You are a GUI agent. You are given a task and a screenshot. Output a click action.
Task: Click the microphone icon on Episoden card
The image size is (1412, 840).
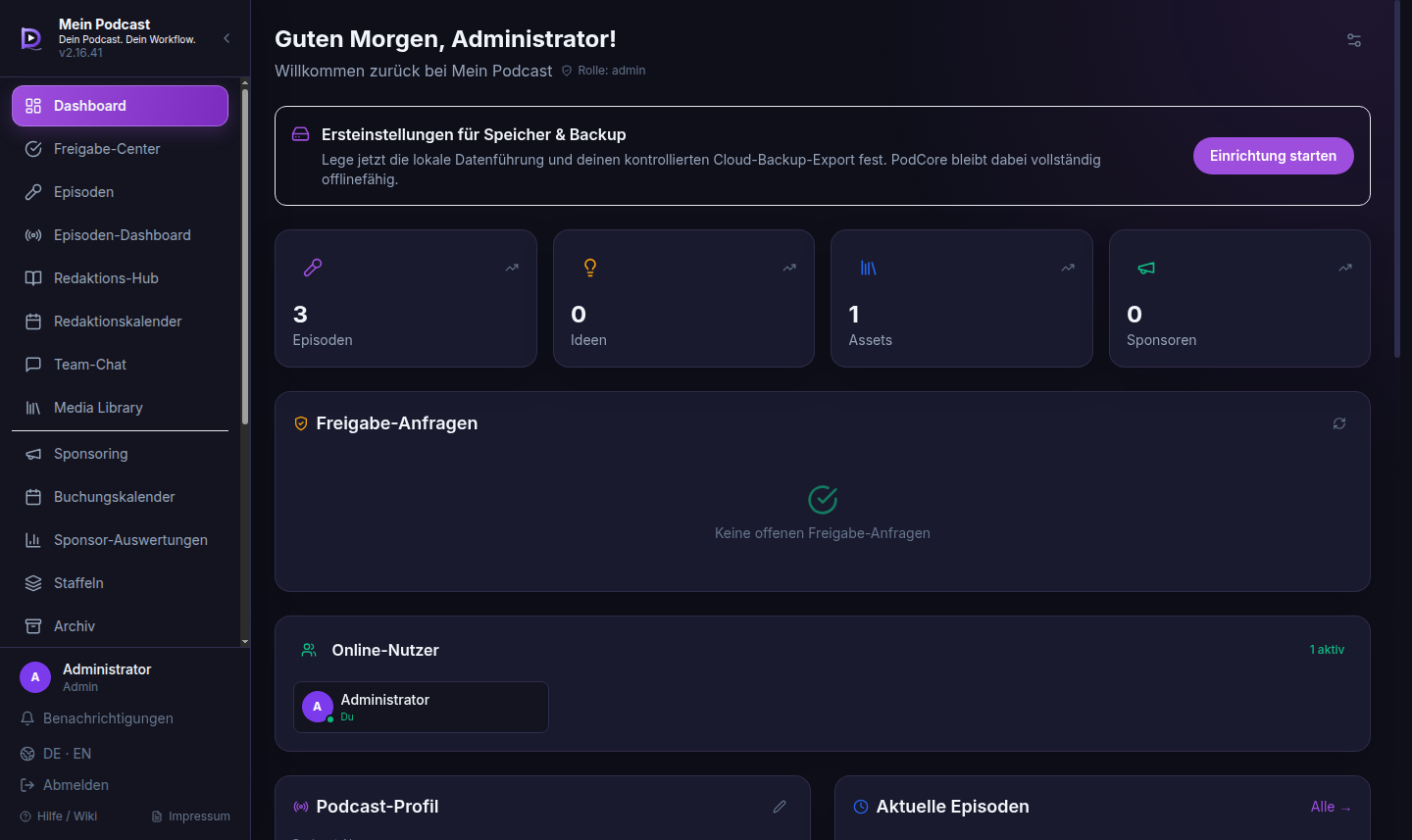[x=313, y=268]
